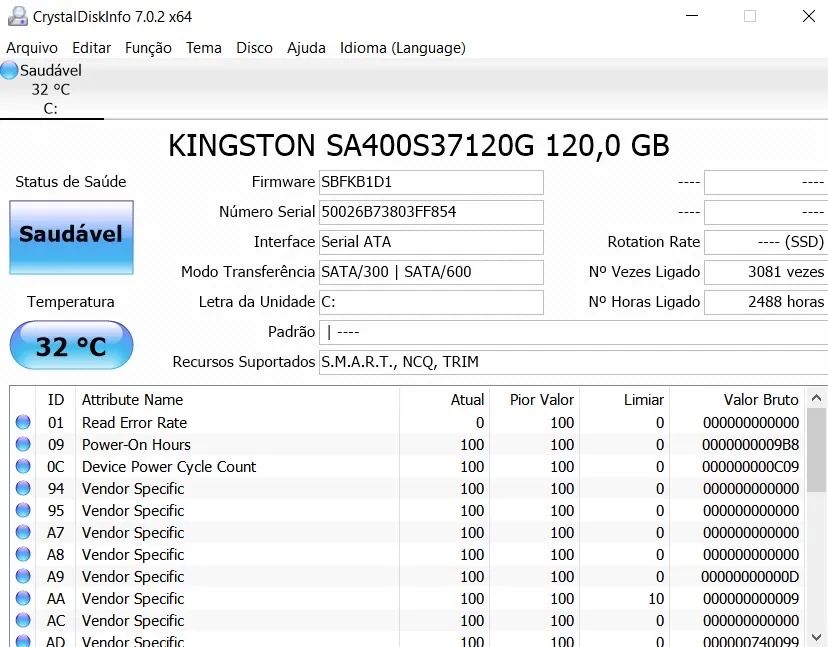Click the status orb of attribute 94 row
828x647 pixels.
tap(23, 488)
